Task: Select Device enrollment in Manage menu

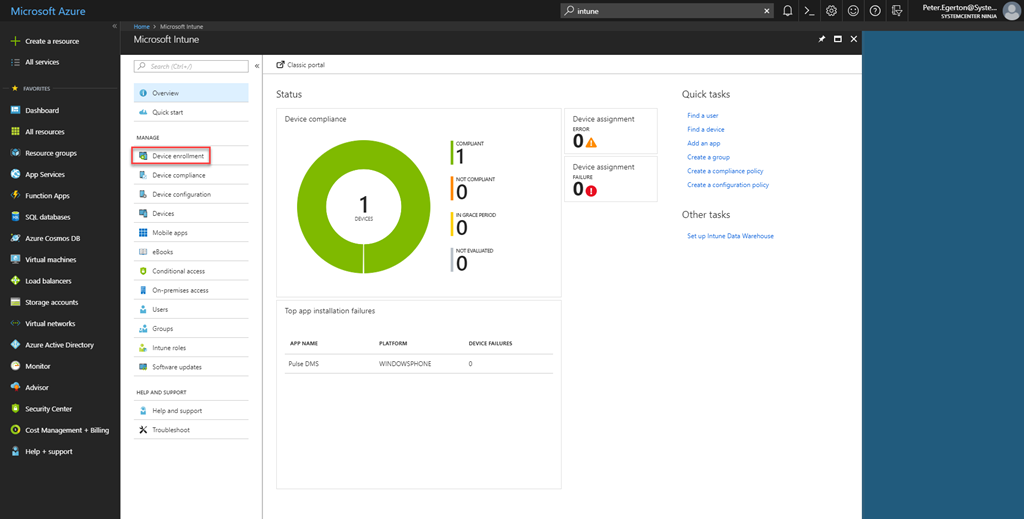Action: pyautogui.click(x=177, y=156)
